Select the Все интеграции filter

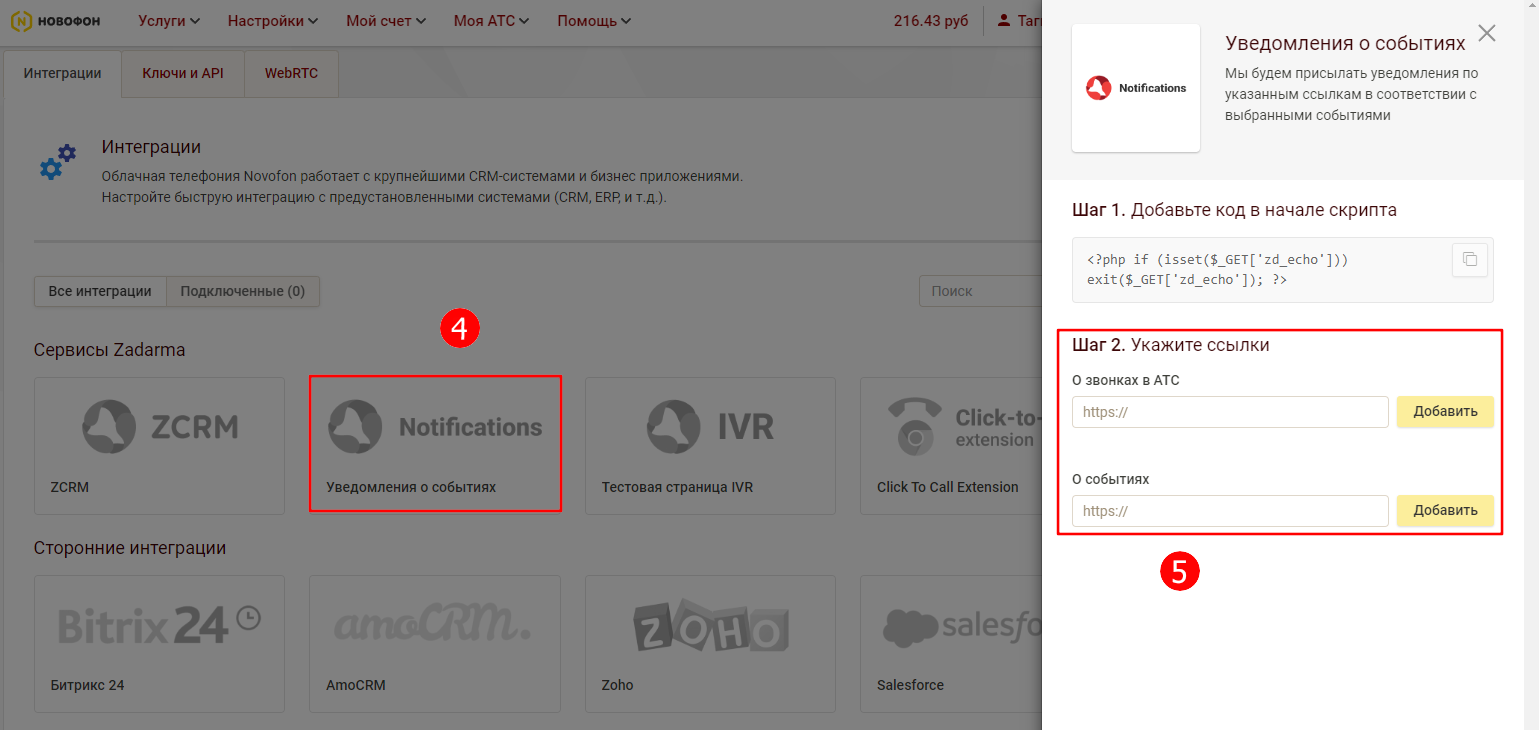(100, 291)
